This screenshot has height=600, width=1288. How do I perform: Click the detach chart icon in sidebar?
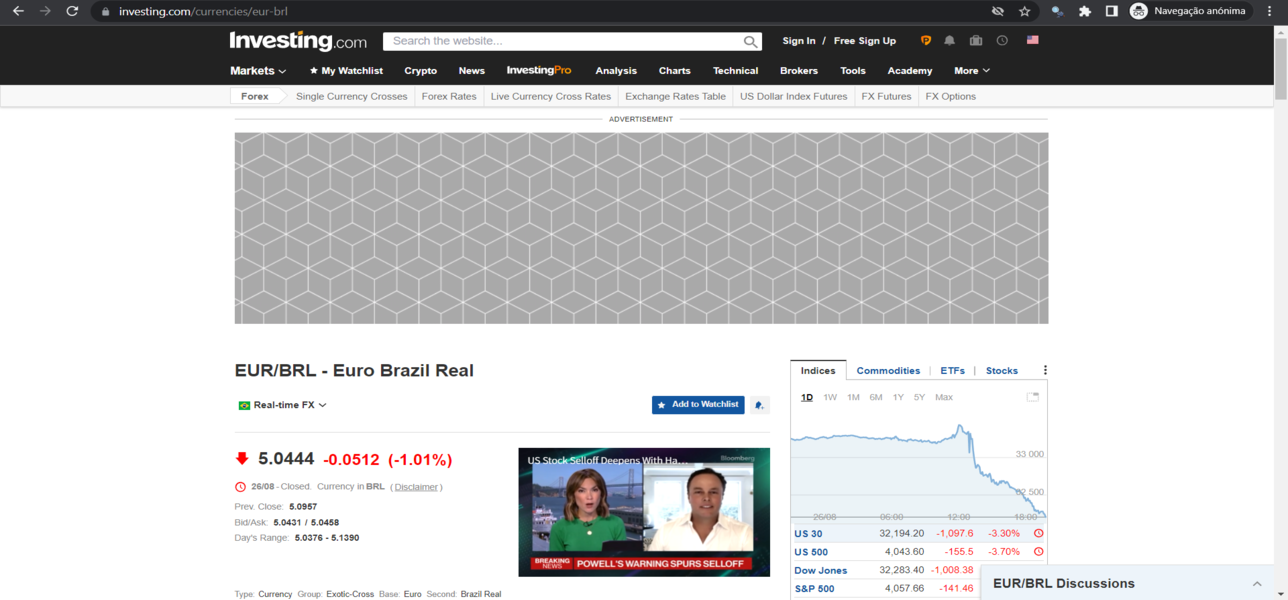(x=1033, y=397)
